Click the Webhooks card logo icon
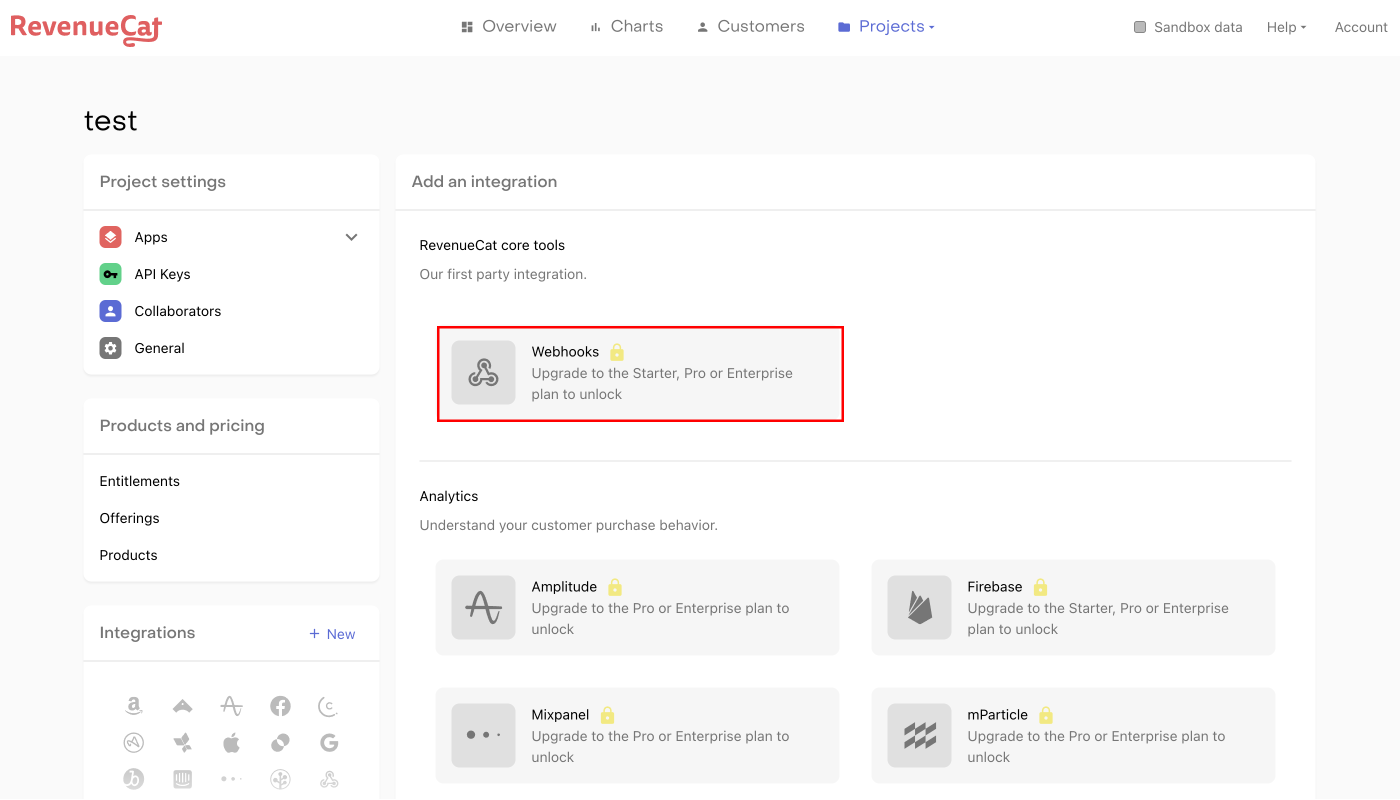This screenshot has height=800, width=1400. 484,373
